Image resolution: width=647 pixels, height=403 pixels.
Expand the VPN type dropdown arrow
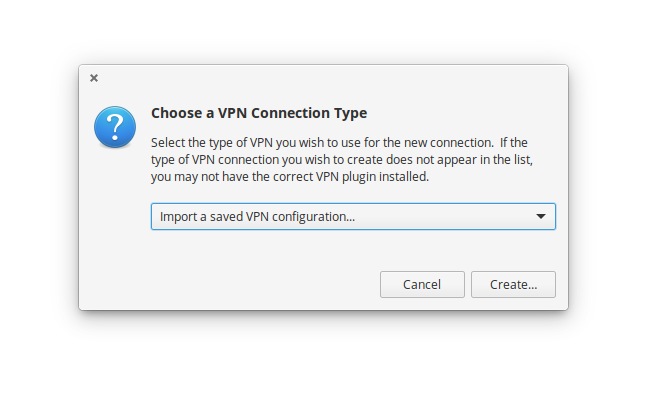[x=541, y=216]
